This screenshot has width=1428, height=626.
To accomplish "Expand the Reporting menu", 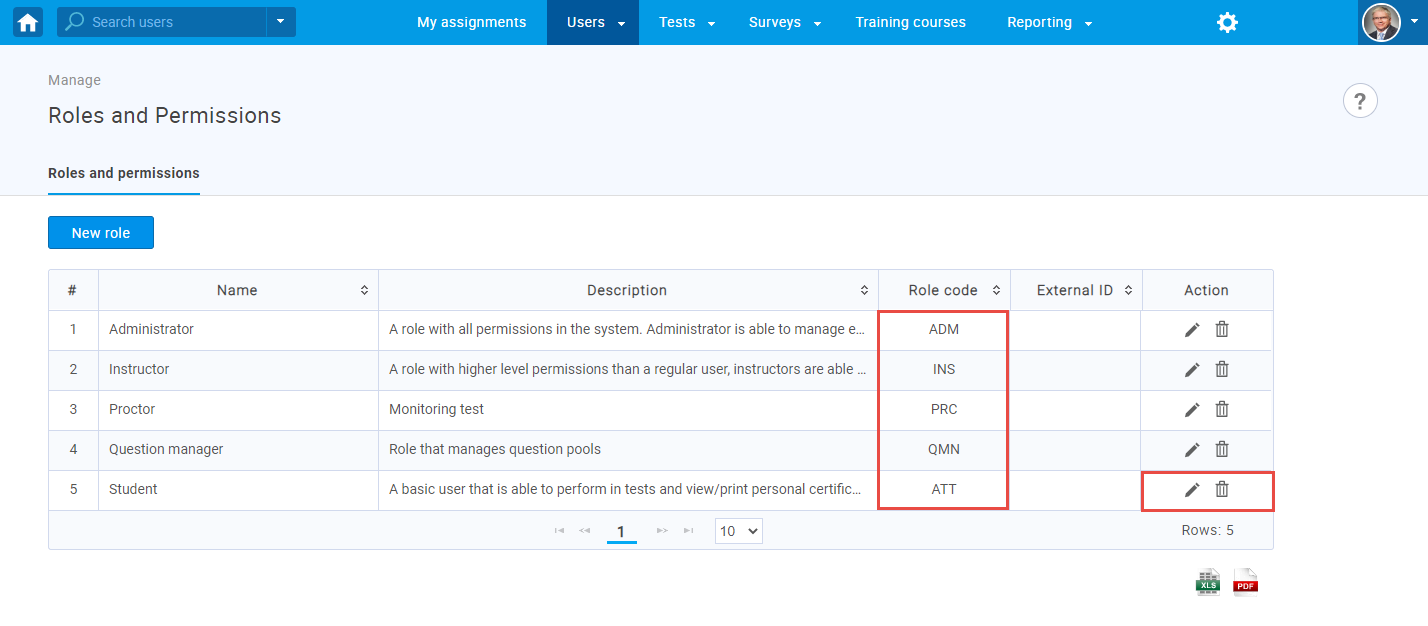I will pyautogui.click(x=1049, y=22).
